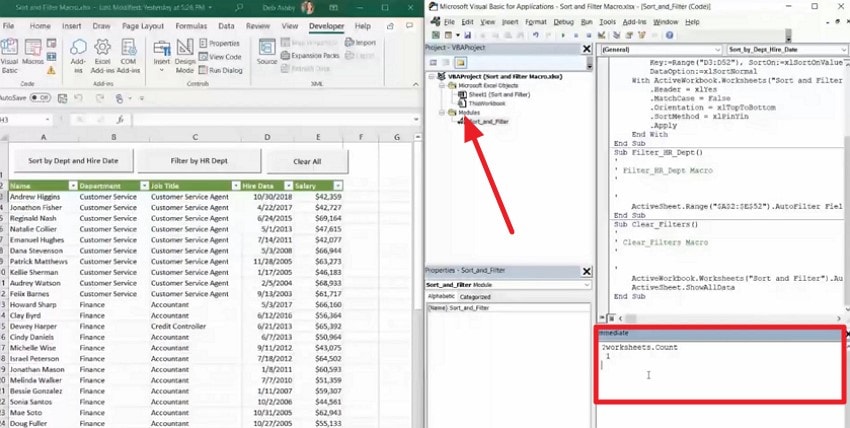Click Undo in Excel quick access toolbar

point(78,98)
